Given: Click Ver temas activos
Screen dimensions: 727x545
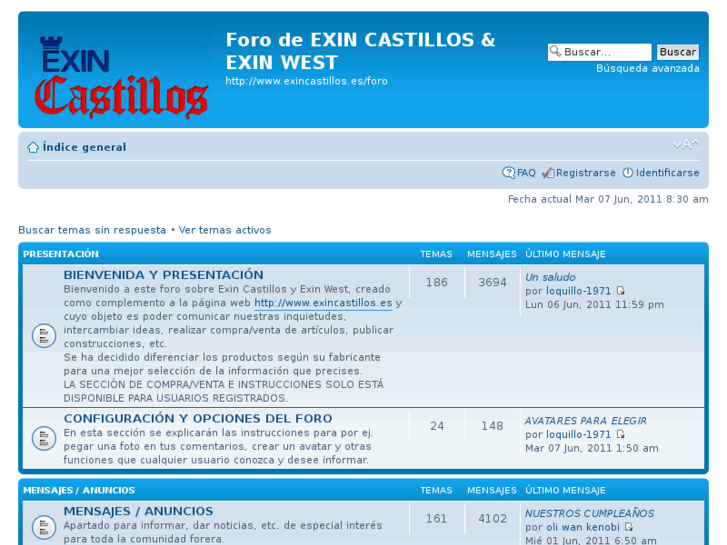Looking at the screenshot, I should pos(225,230).
